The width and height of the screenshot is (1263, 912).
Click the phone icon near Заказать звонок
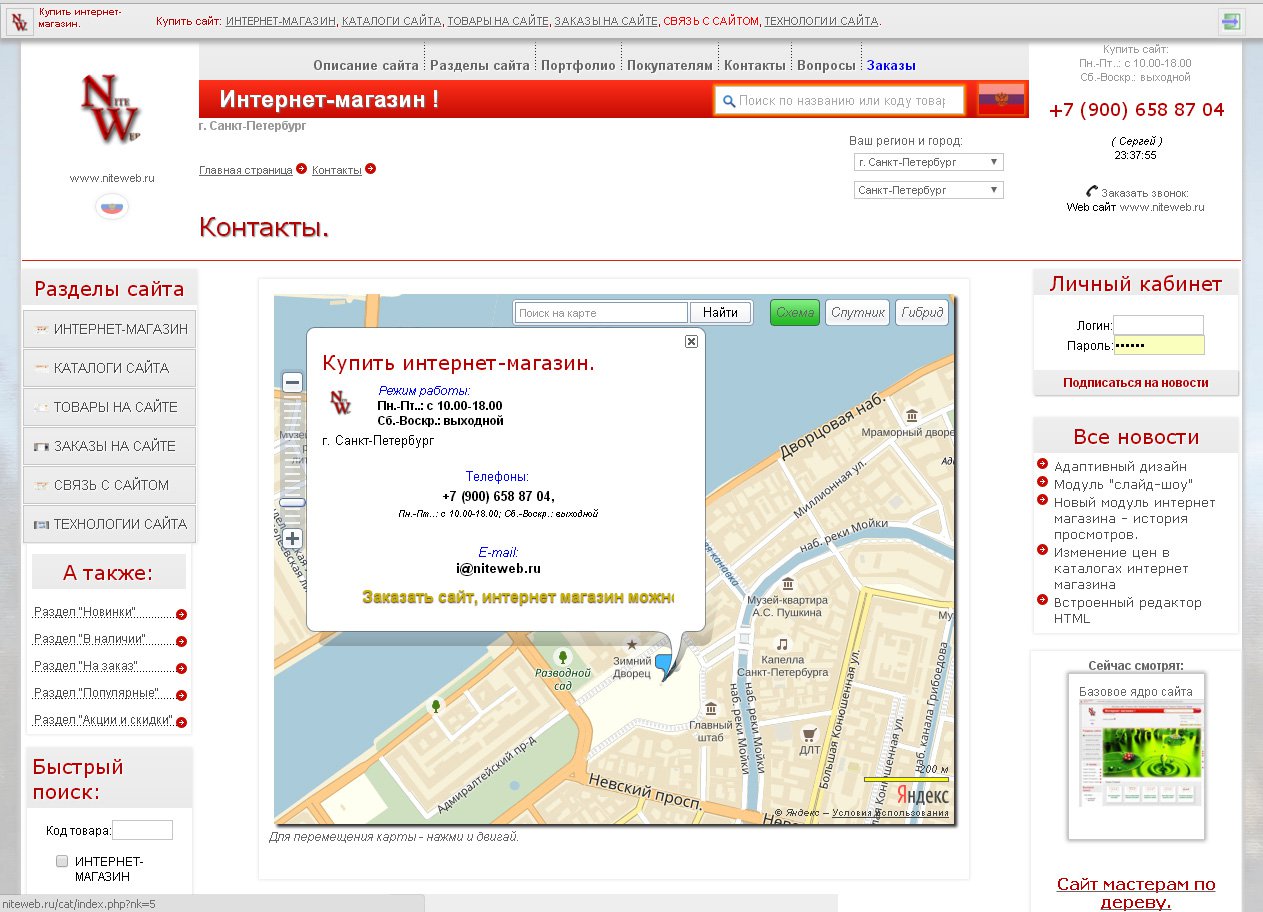coord(1092,192)
